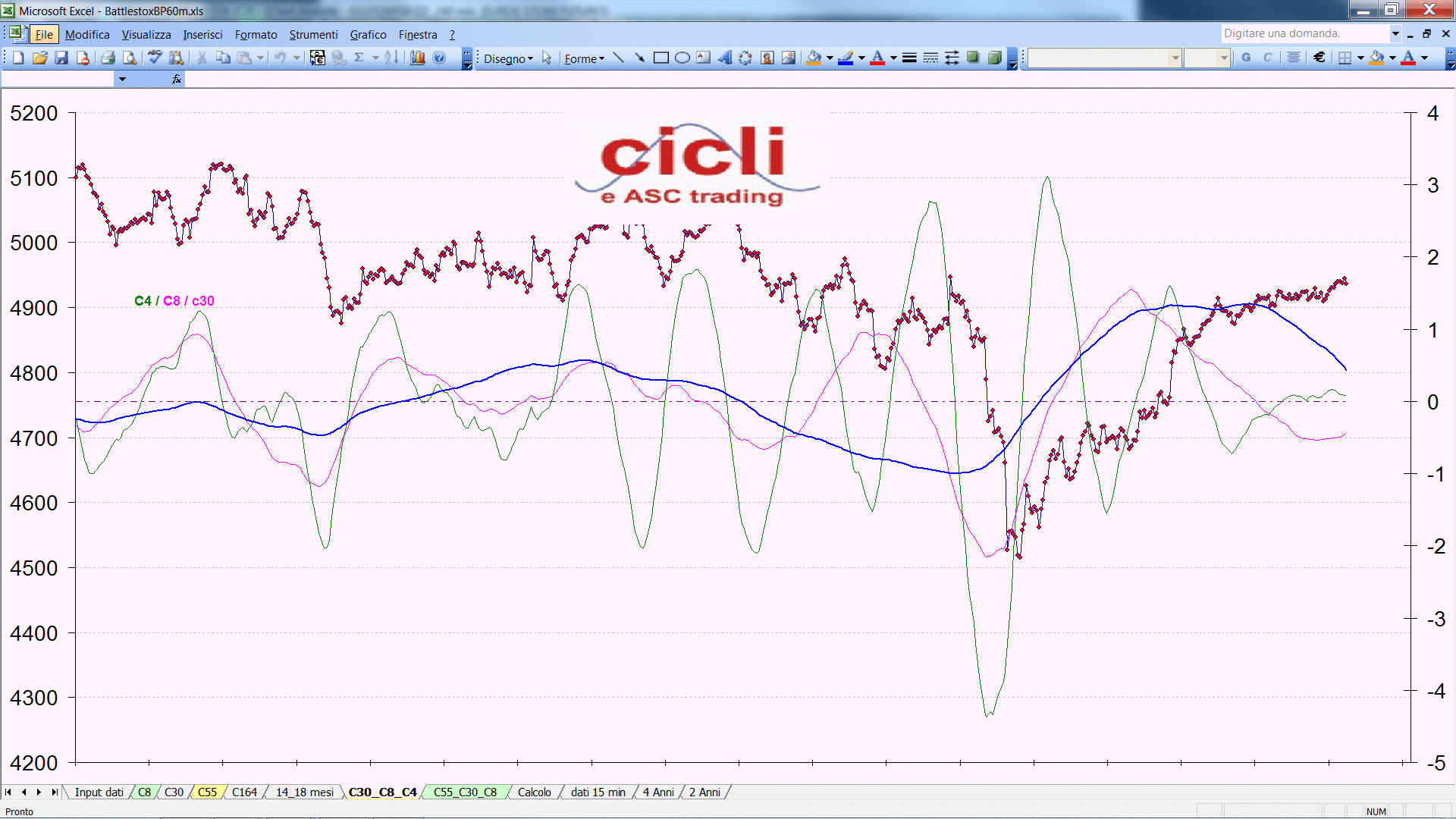Screen dimensions: 1456x819
Task: Switch to the Calcolo sheet
Action: [535, 792]
